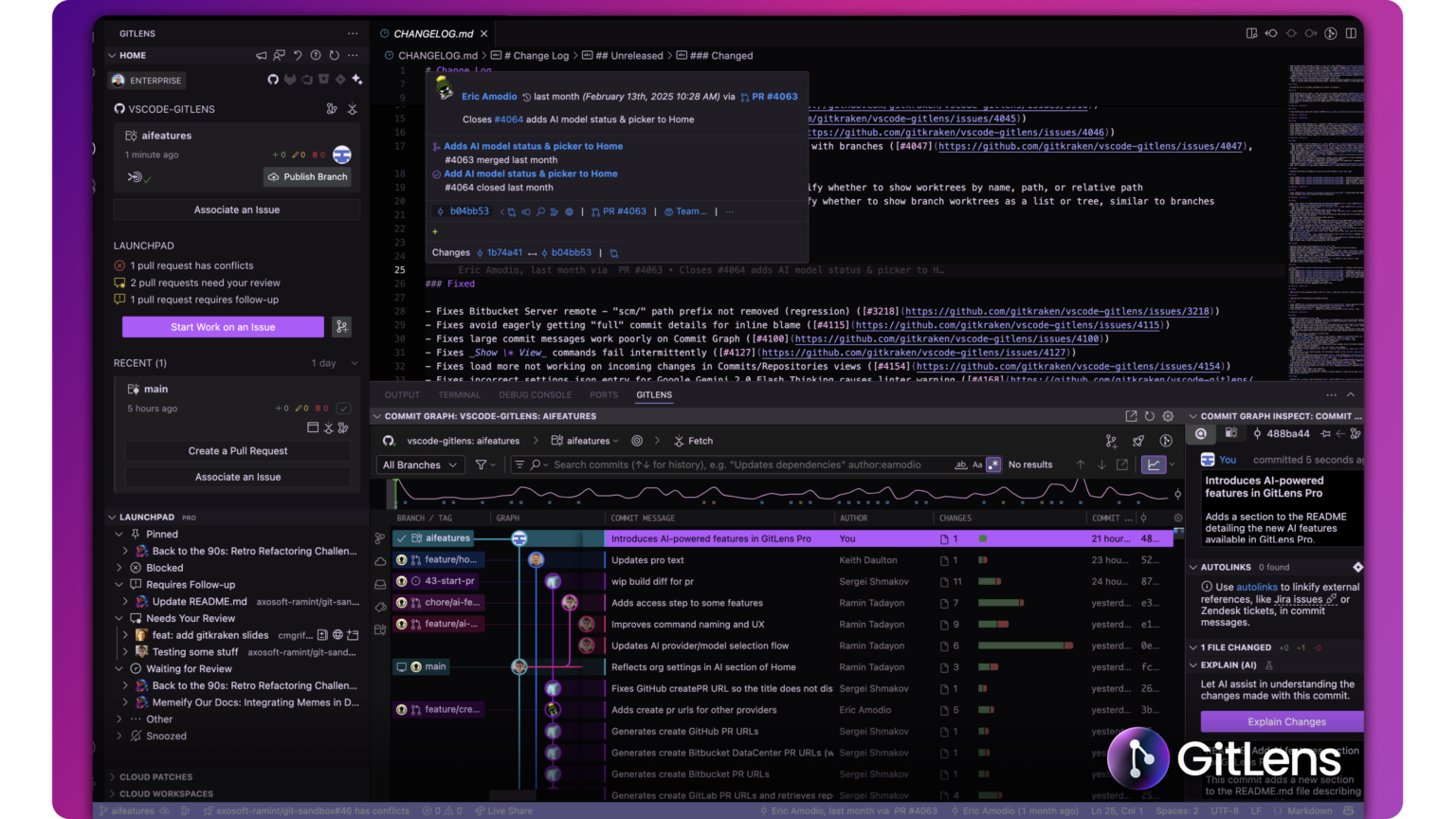Switch to the TERMINAL tab

click(x=459, y=394)
